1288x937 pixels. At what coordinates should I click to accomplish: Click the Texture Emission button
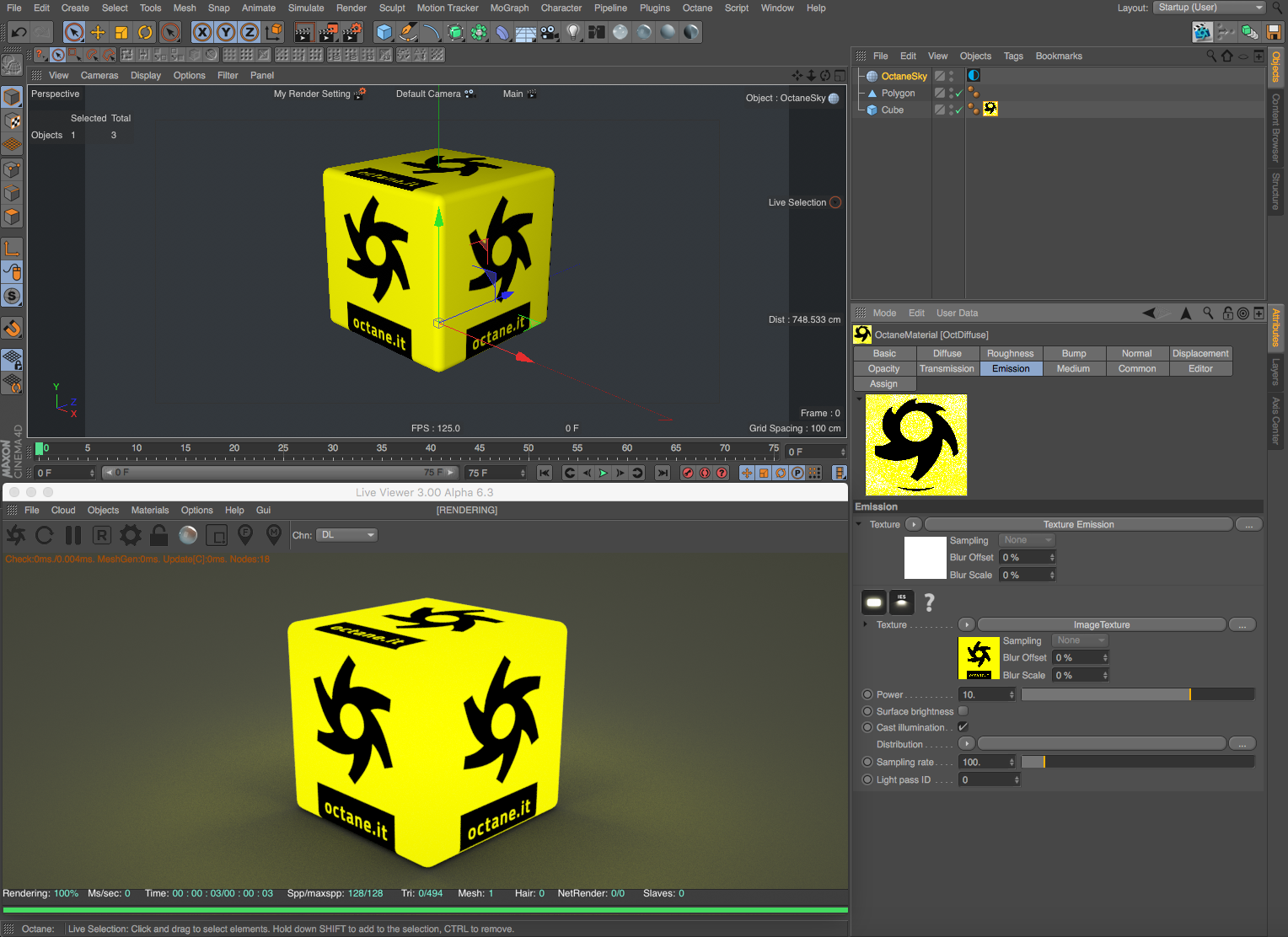[x=1079, y=524]
